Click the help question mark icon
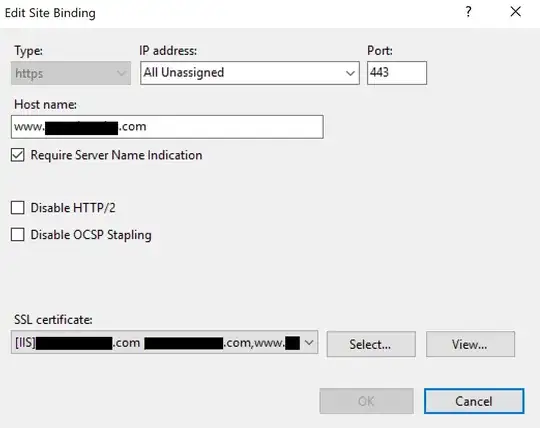 (x=468, y=12)
